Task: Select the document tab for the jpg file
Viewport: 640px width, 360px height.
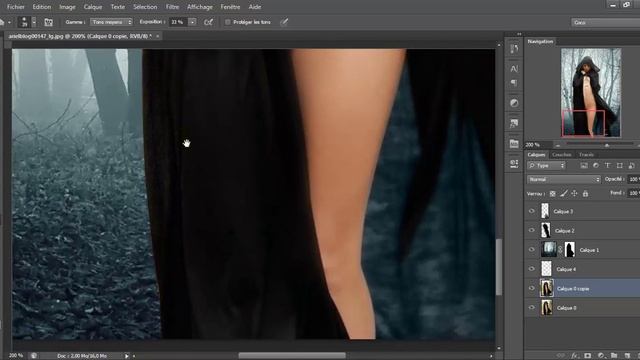Action: 80,36
